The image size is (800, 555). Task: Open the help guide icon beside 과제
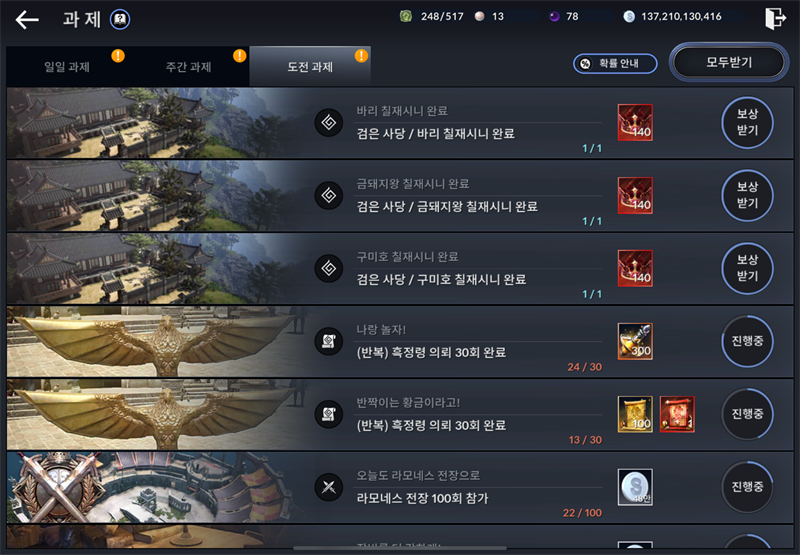click(x=120, y=20)
